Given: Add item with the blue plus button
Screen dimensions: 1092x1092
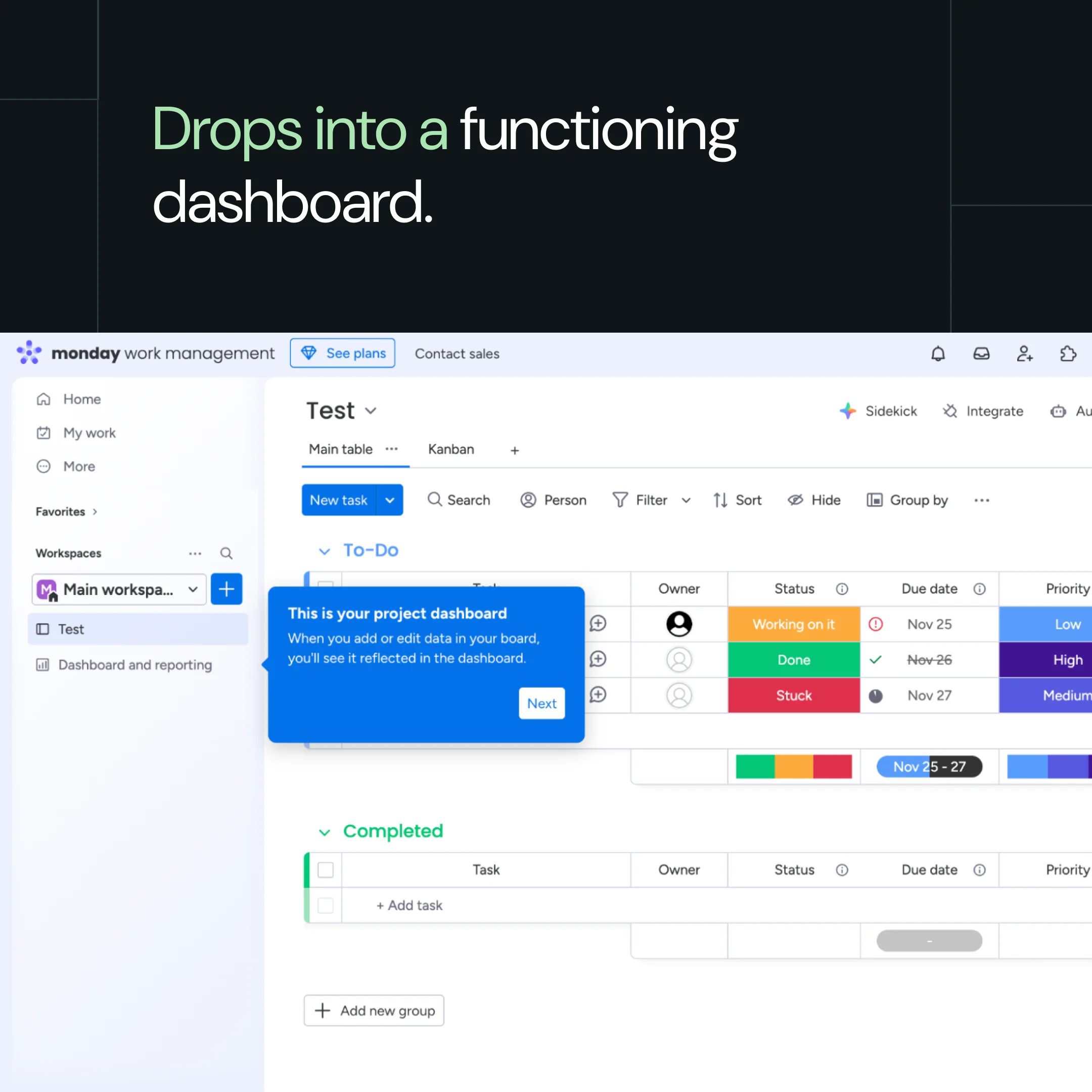Looking at the screenshot, I should pyautogui.click(x=226, y=589).
